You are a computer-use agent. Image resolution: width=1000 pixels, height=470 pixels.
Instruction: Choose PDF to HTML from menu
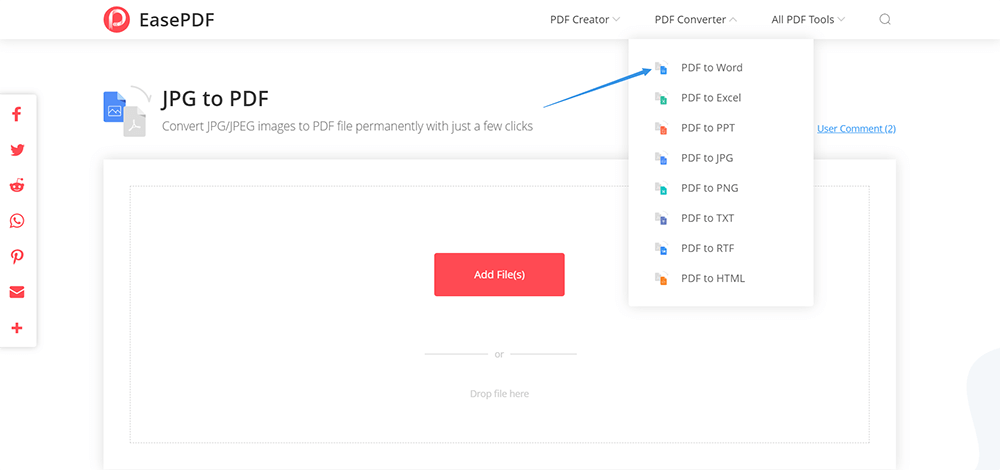[x=712, y=278]
